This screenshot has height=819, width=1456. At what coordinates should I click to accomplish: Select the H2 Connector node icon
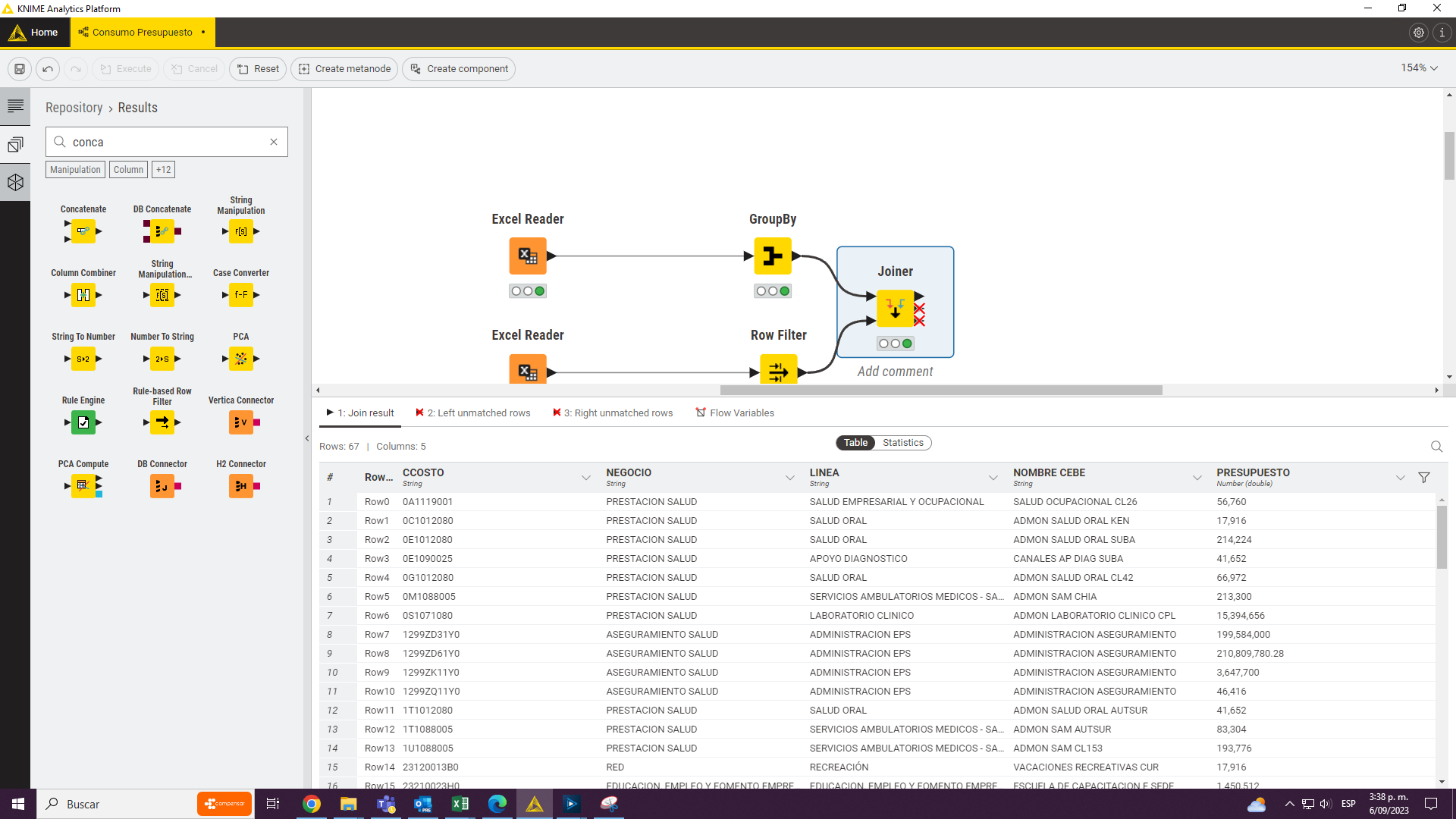click(241, 486)
